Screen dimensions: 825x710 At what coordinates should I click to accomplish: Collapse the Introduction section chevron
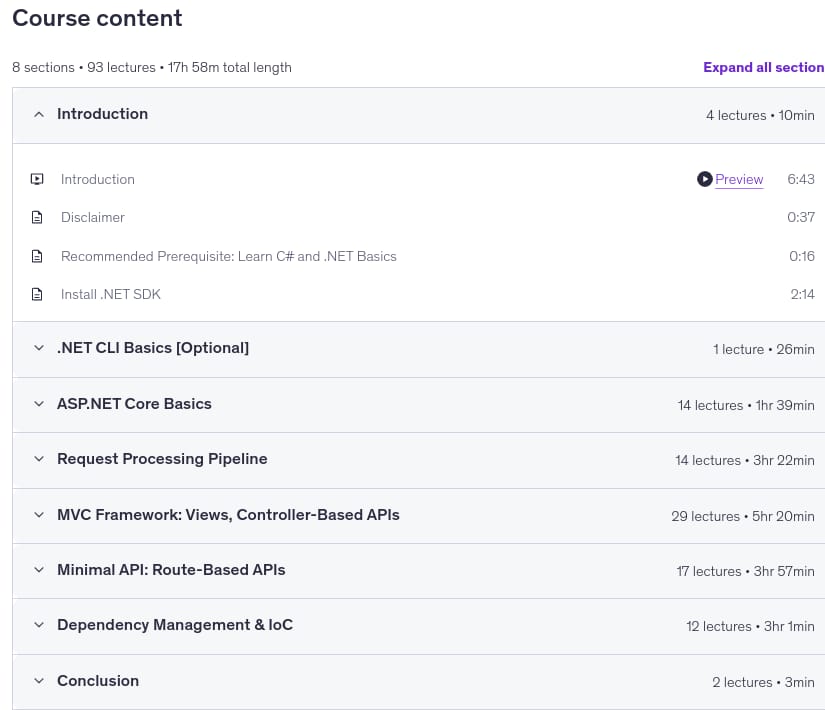click(39, 114)
